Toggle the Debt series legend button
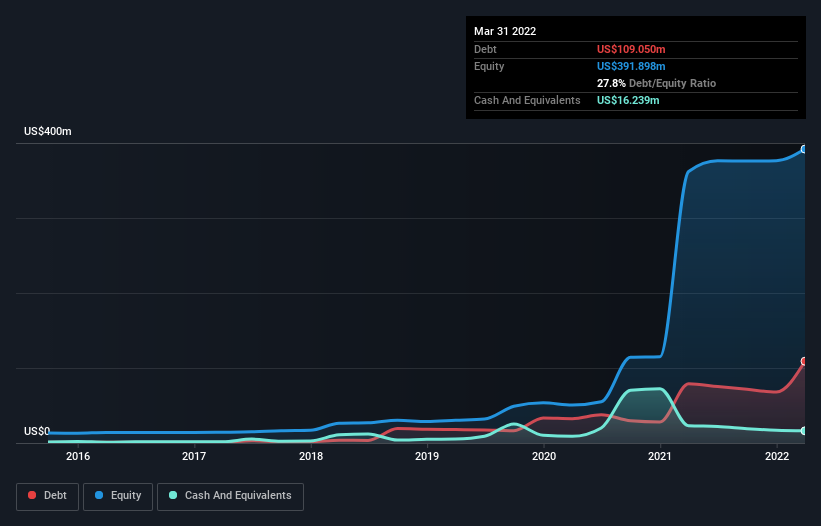821x526 pixels. click(48, 496)
